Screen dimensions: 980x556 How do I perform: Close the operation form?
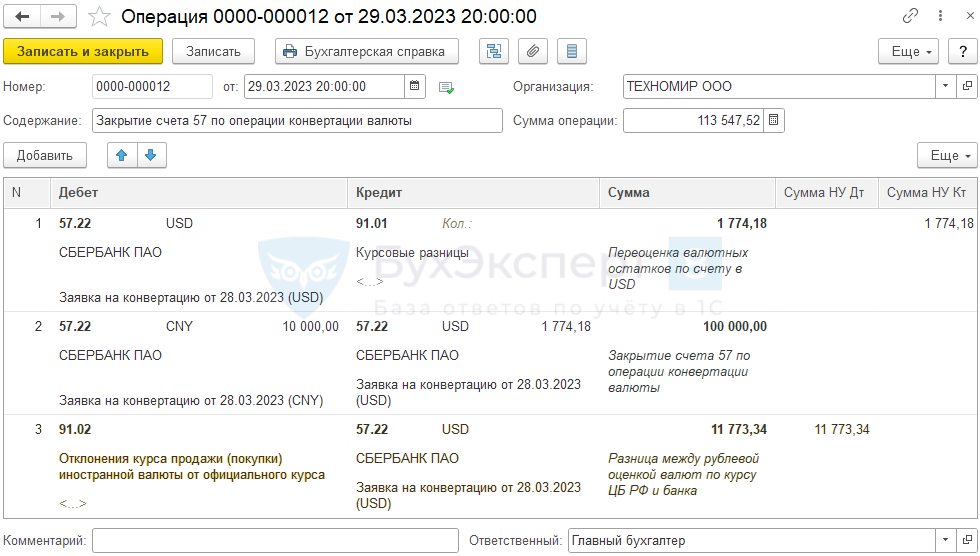pos(969,16)
